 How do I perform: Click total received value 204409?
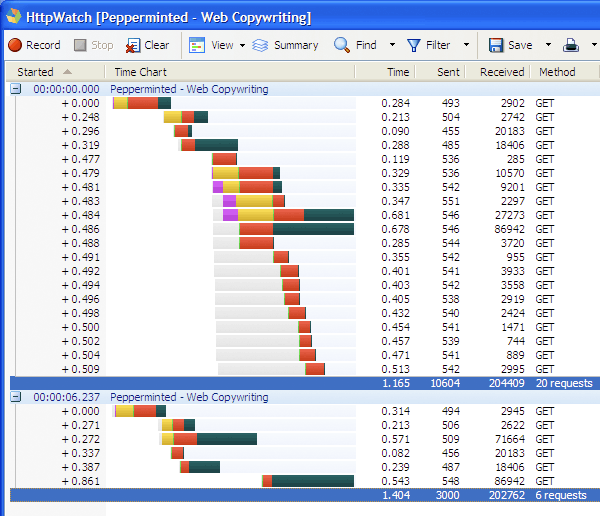[x=507, y=383]
